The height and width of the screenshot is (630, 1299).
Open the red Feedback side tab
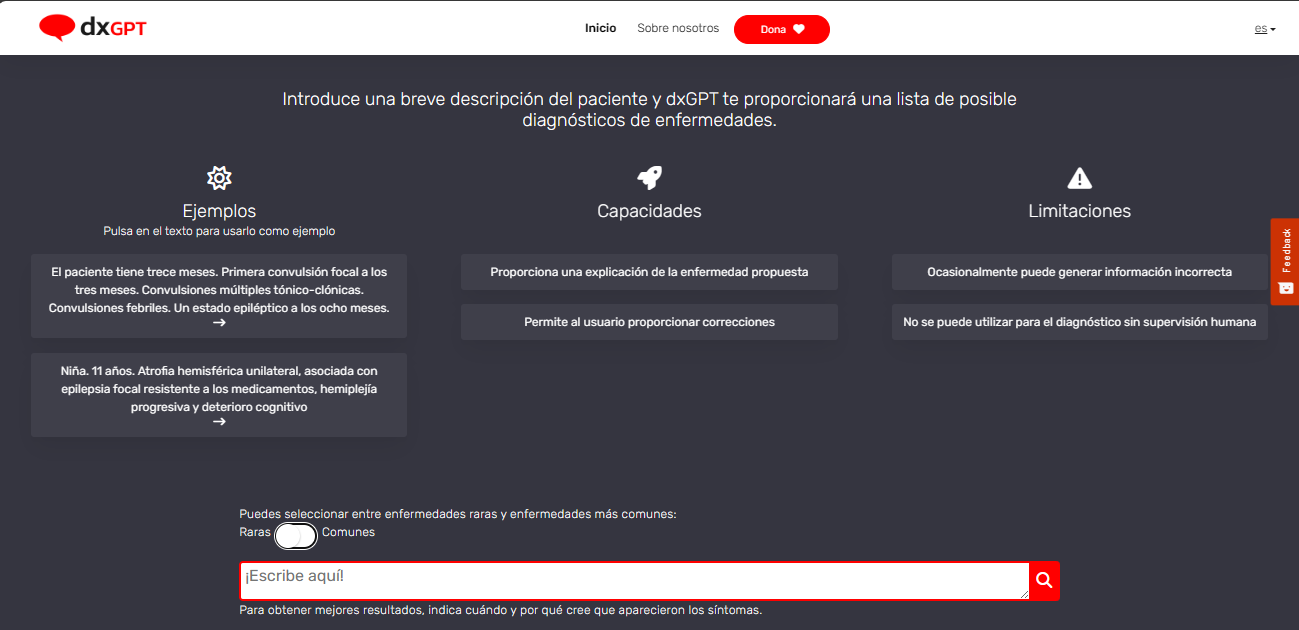(1285, 262)
